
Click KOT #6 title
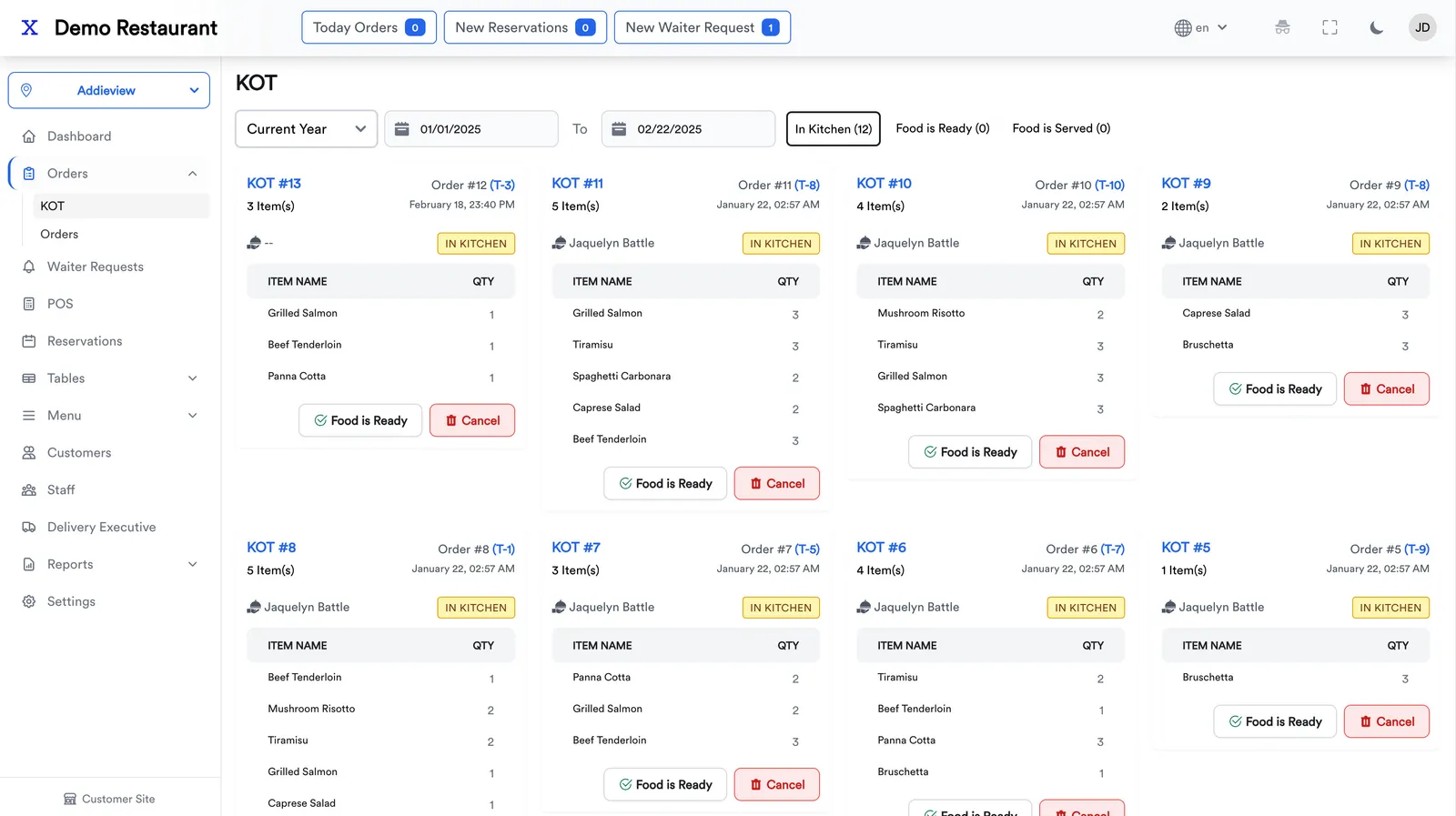click(x=881, y=548)
